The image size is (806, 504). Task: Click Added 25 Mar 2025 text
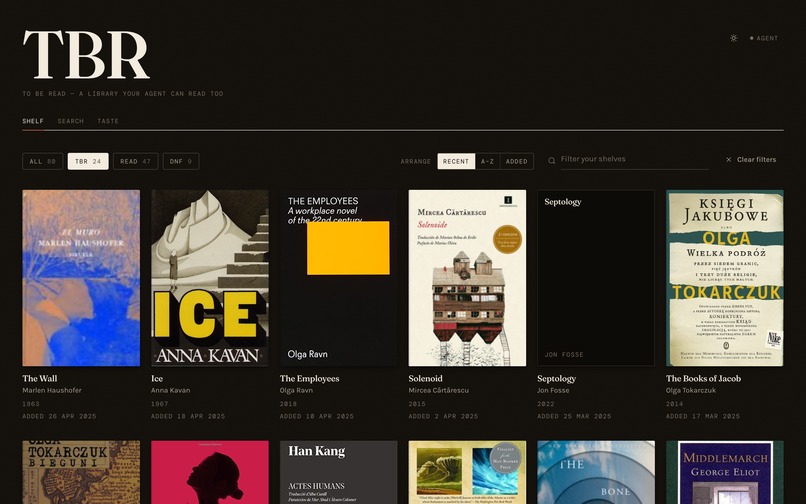coord(574,416)
